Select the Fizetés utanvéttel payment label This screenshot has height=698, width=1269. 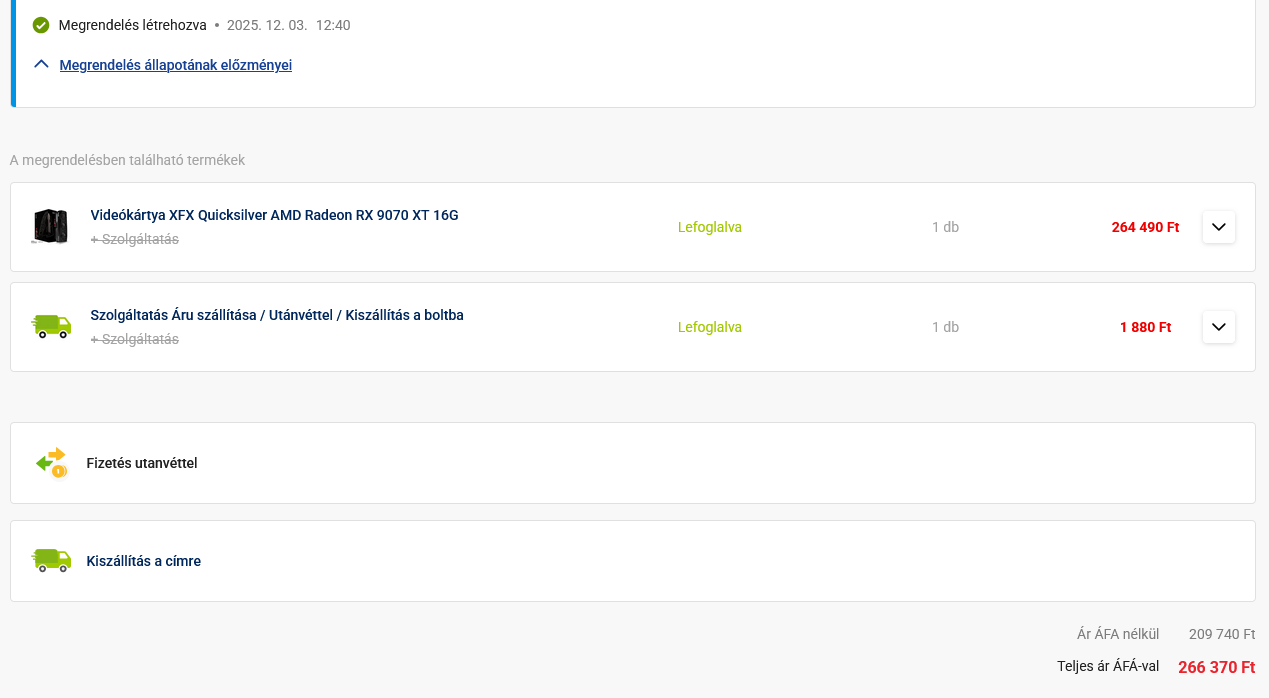(x=142, y=463)
